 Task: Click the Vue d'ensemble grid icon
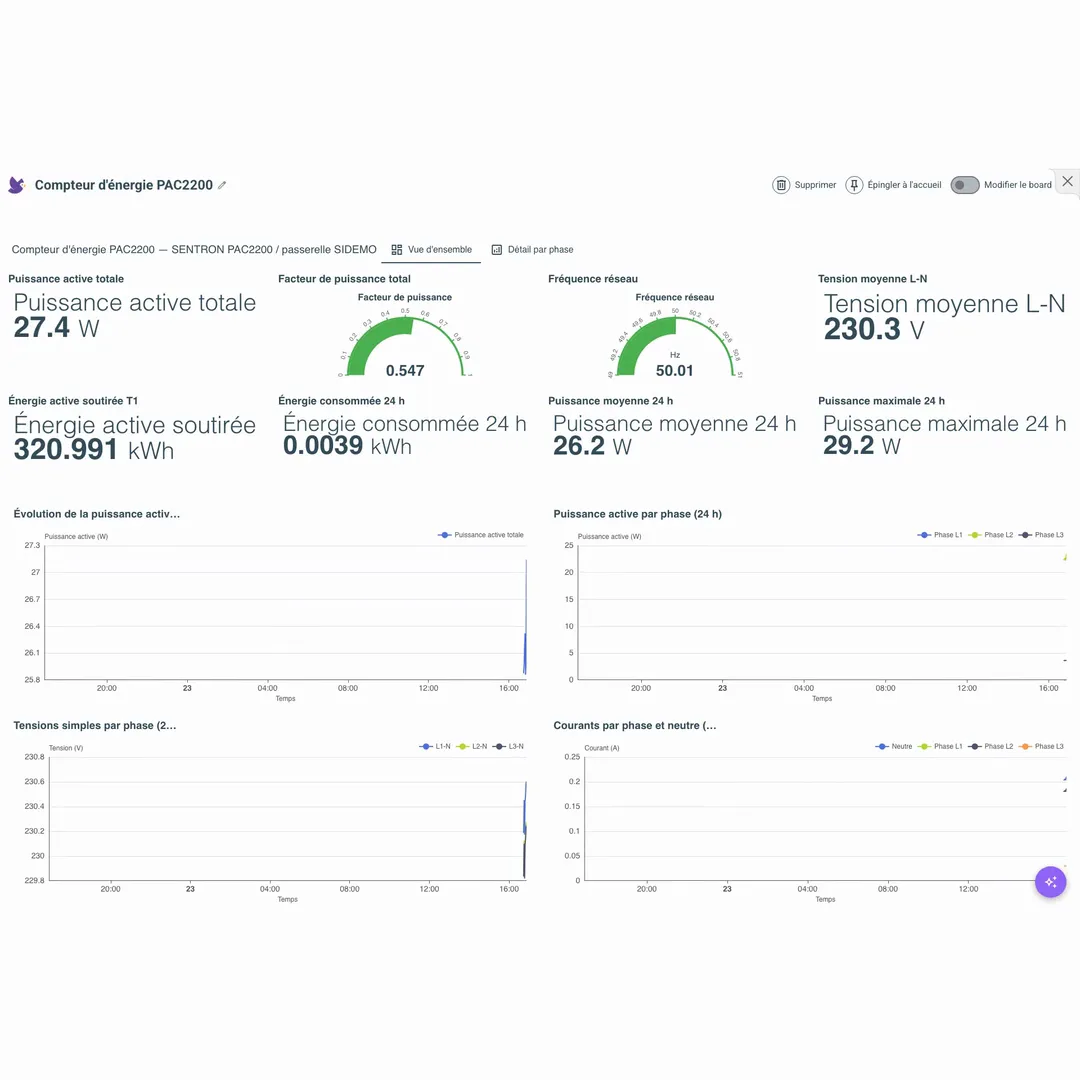pyautogui.click(x=397, y=249)
